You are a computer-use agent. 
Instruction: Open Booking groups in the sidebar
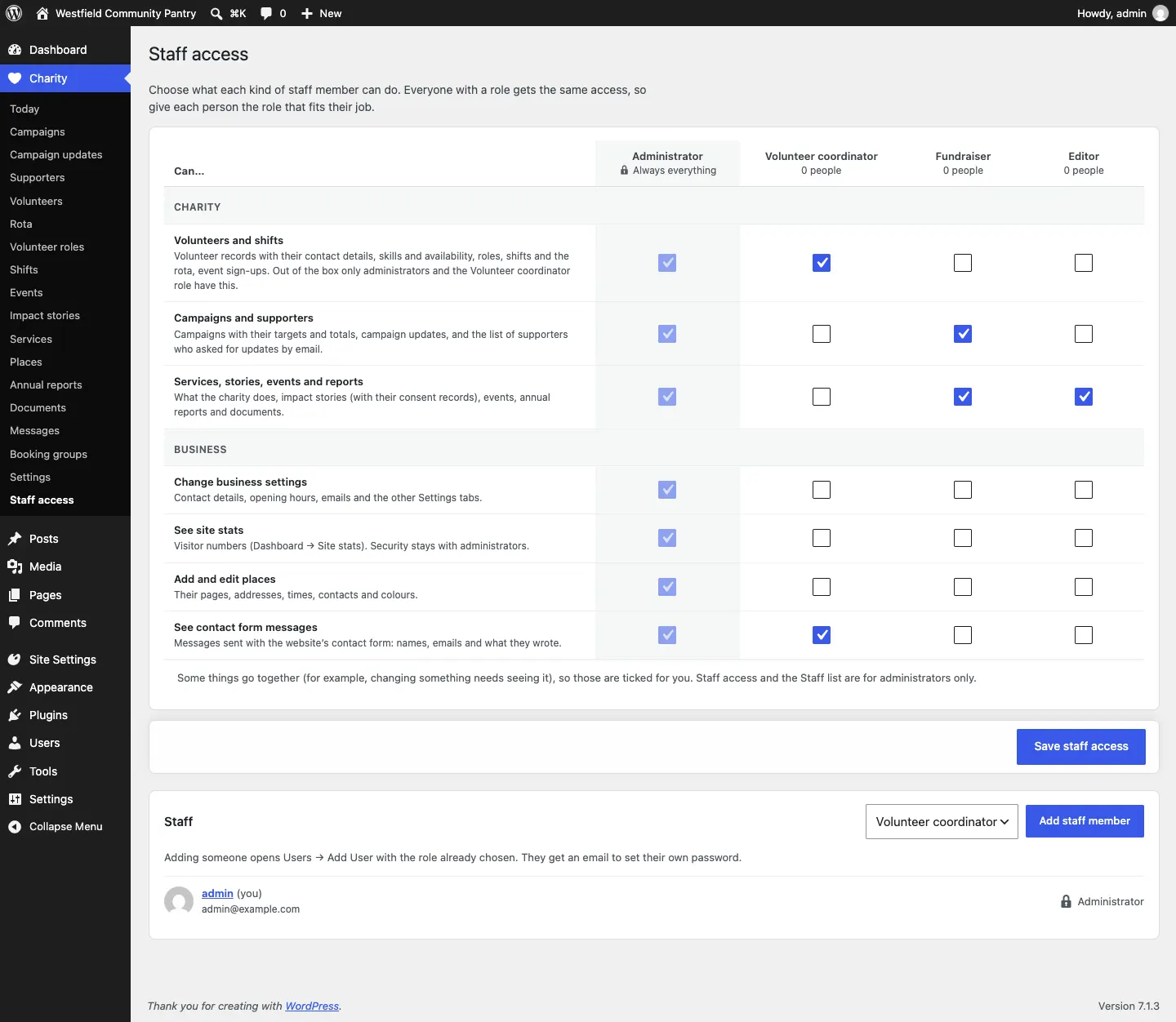pos(48,454)
